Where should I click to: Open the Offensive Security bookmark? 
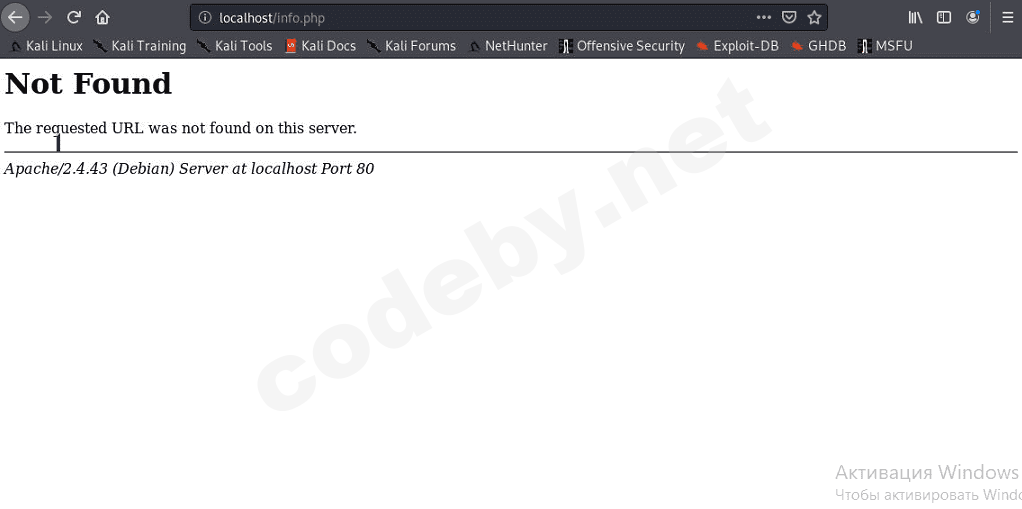tap(622, 46)
